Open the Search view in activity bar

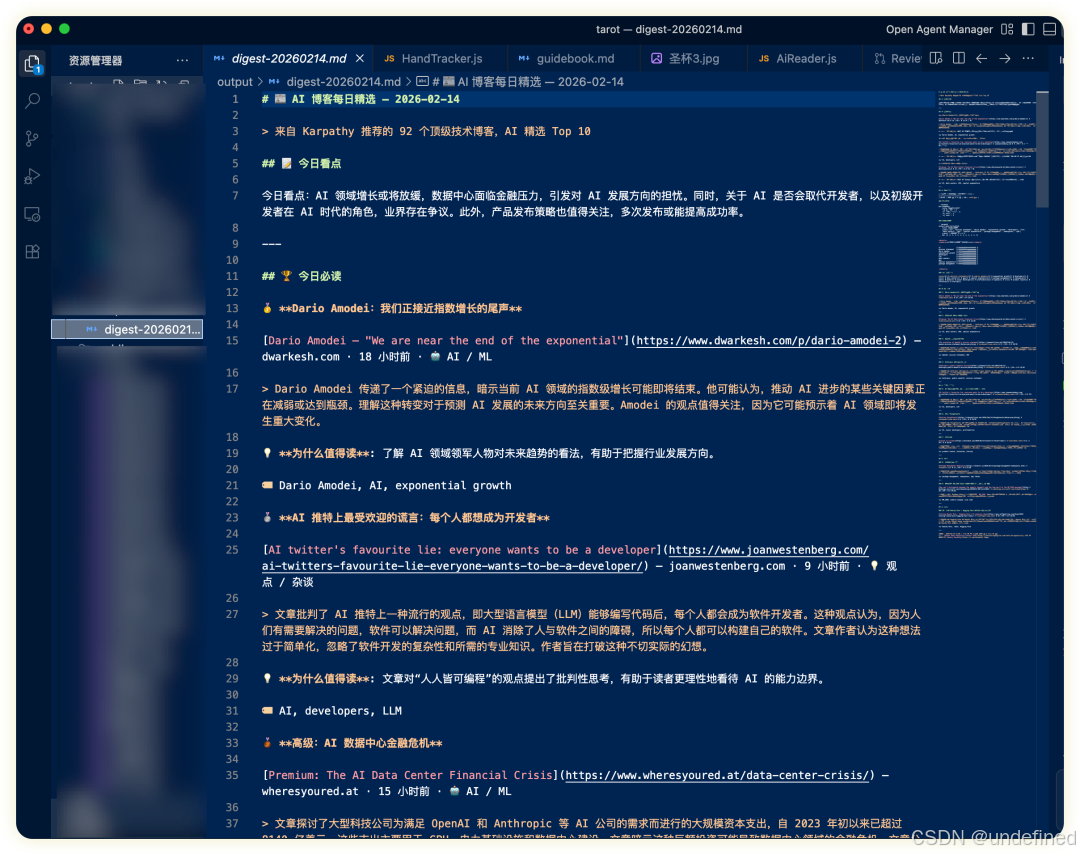(x=32, y=101)
